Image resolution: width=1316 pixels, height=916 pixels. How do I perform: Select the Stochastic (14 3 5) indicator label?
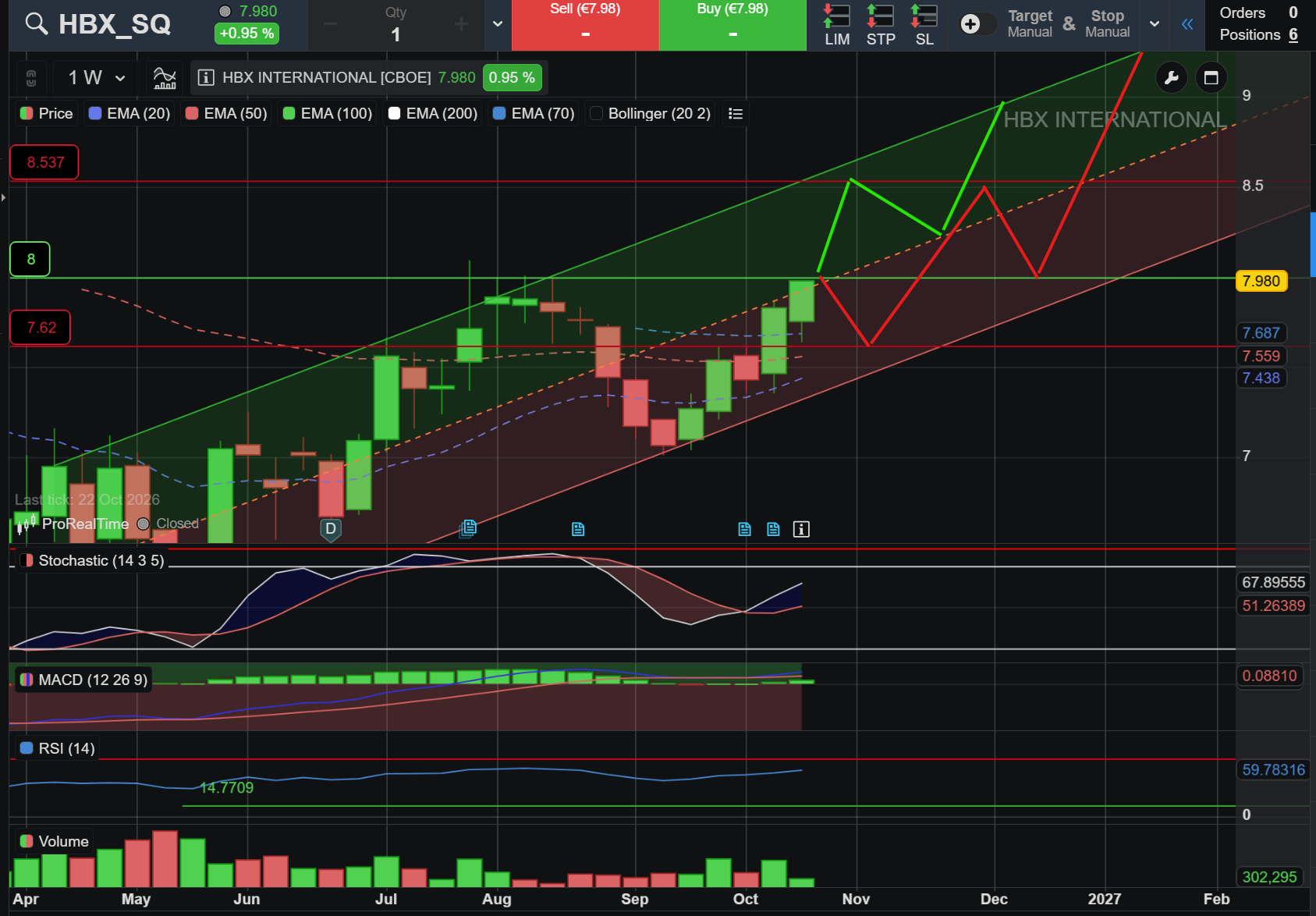[x=92, y=561]
